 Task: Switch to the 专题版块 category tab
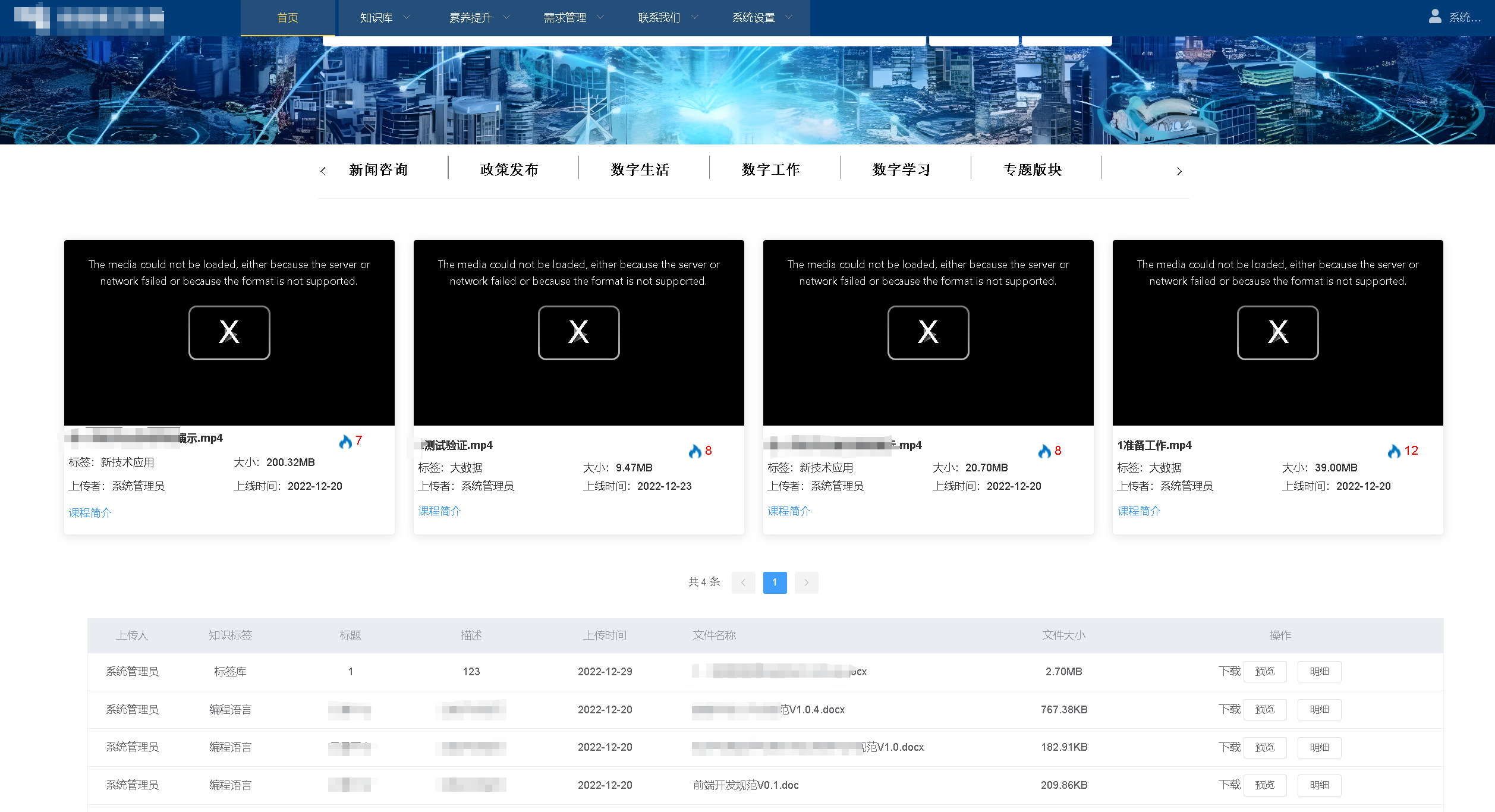point(1033,170)
